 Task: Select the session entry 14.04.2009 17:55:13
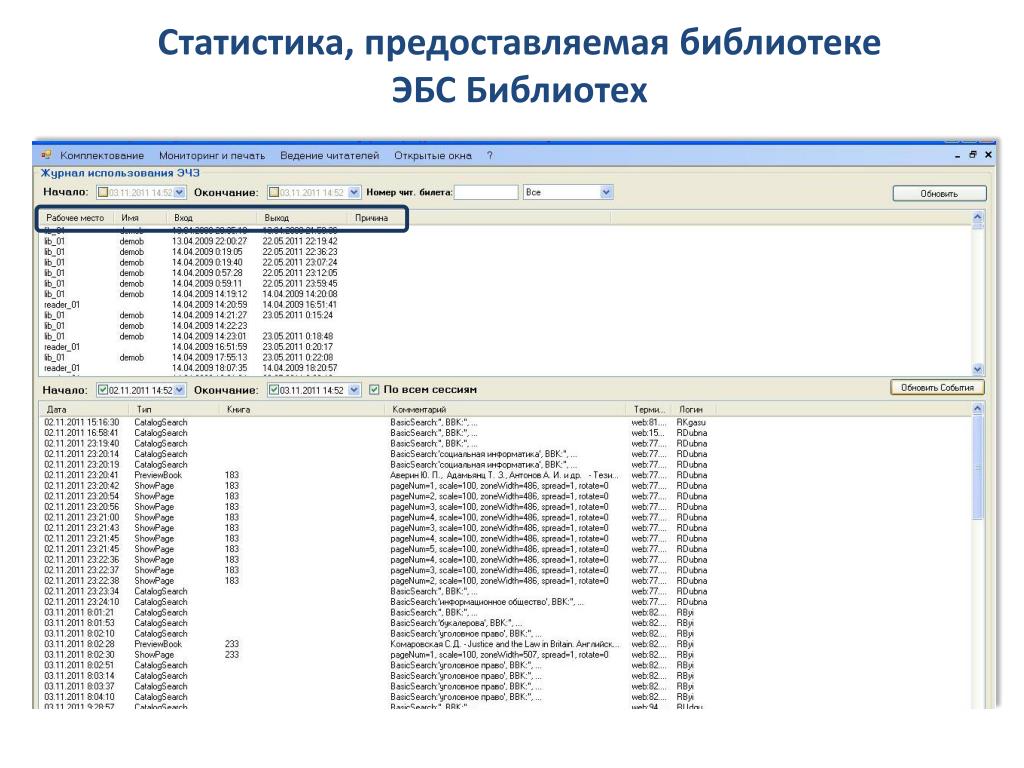coord(209,357)
